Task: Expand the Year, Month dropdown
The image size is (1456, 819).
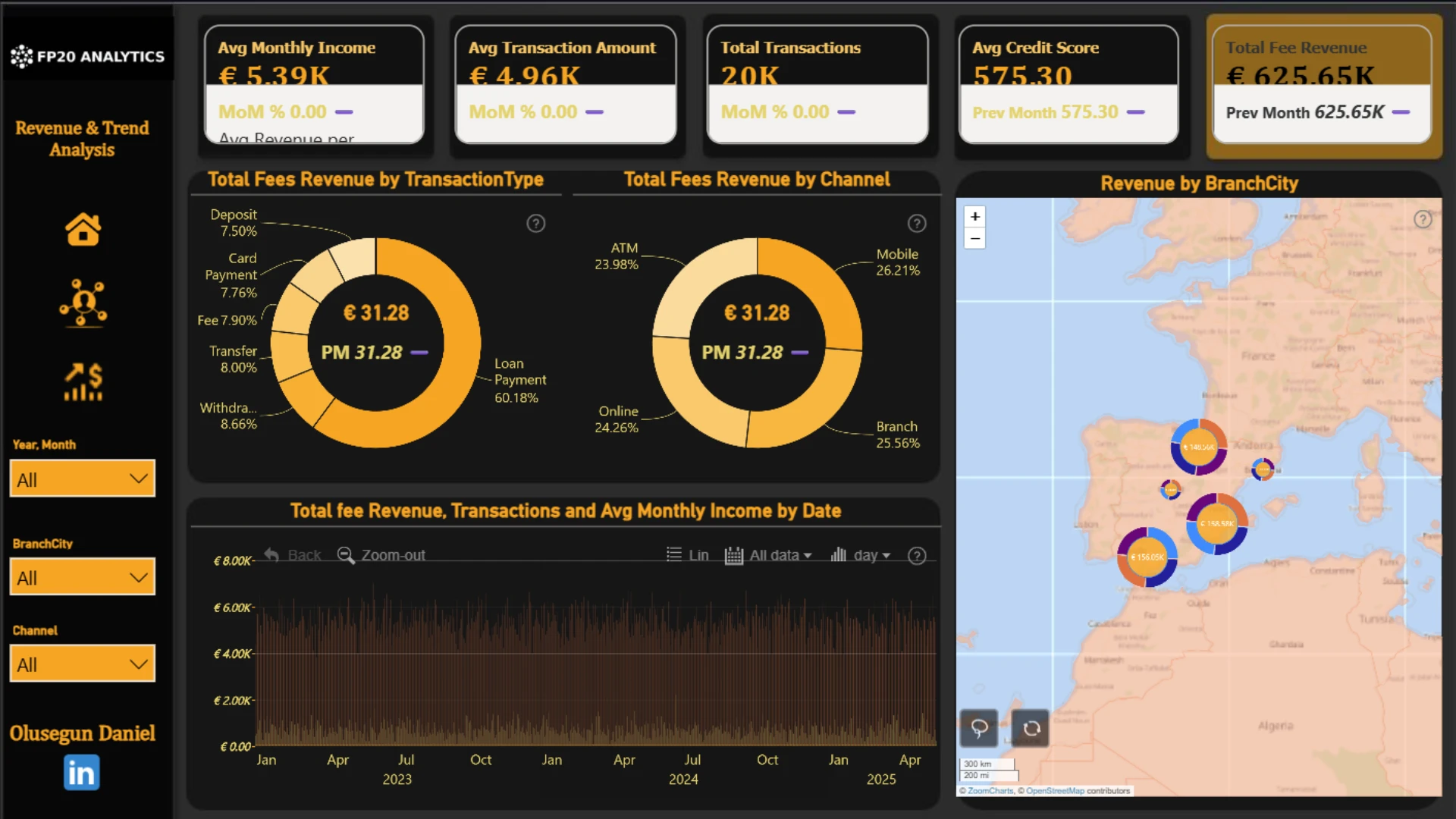Action: click(x=83, y=479)
